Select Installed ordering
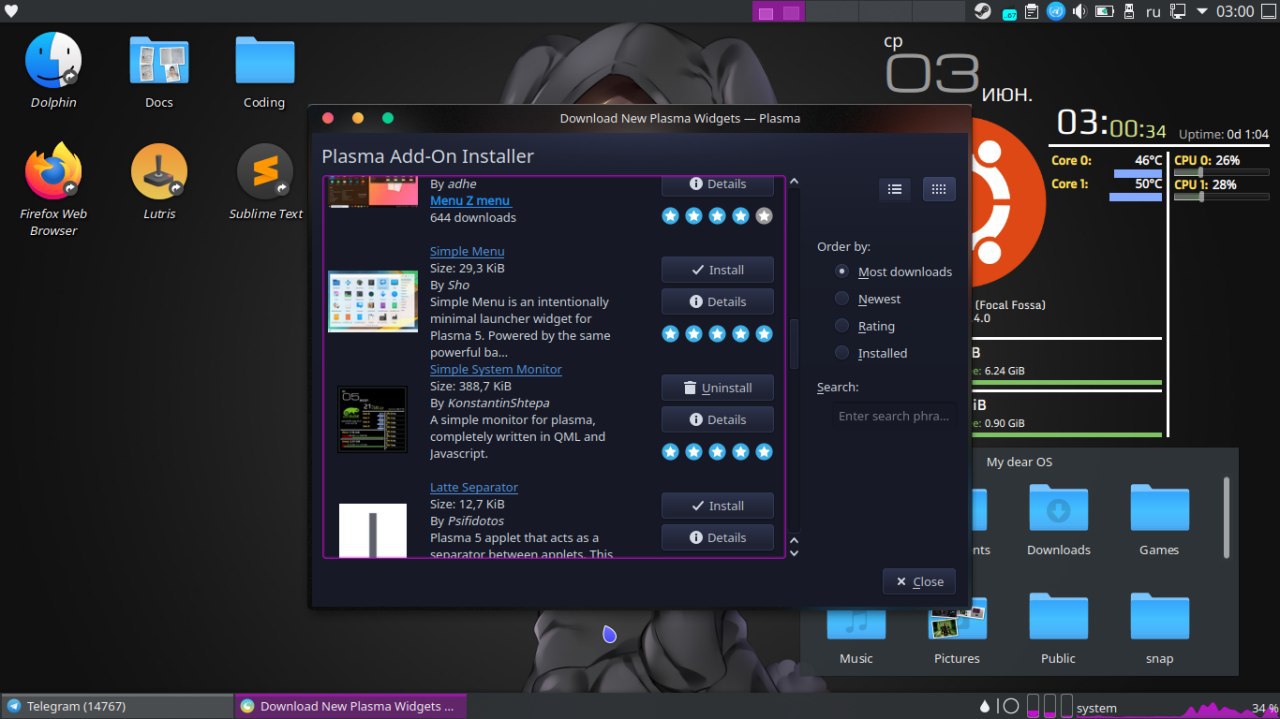 871,353
